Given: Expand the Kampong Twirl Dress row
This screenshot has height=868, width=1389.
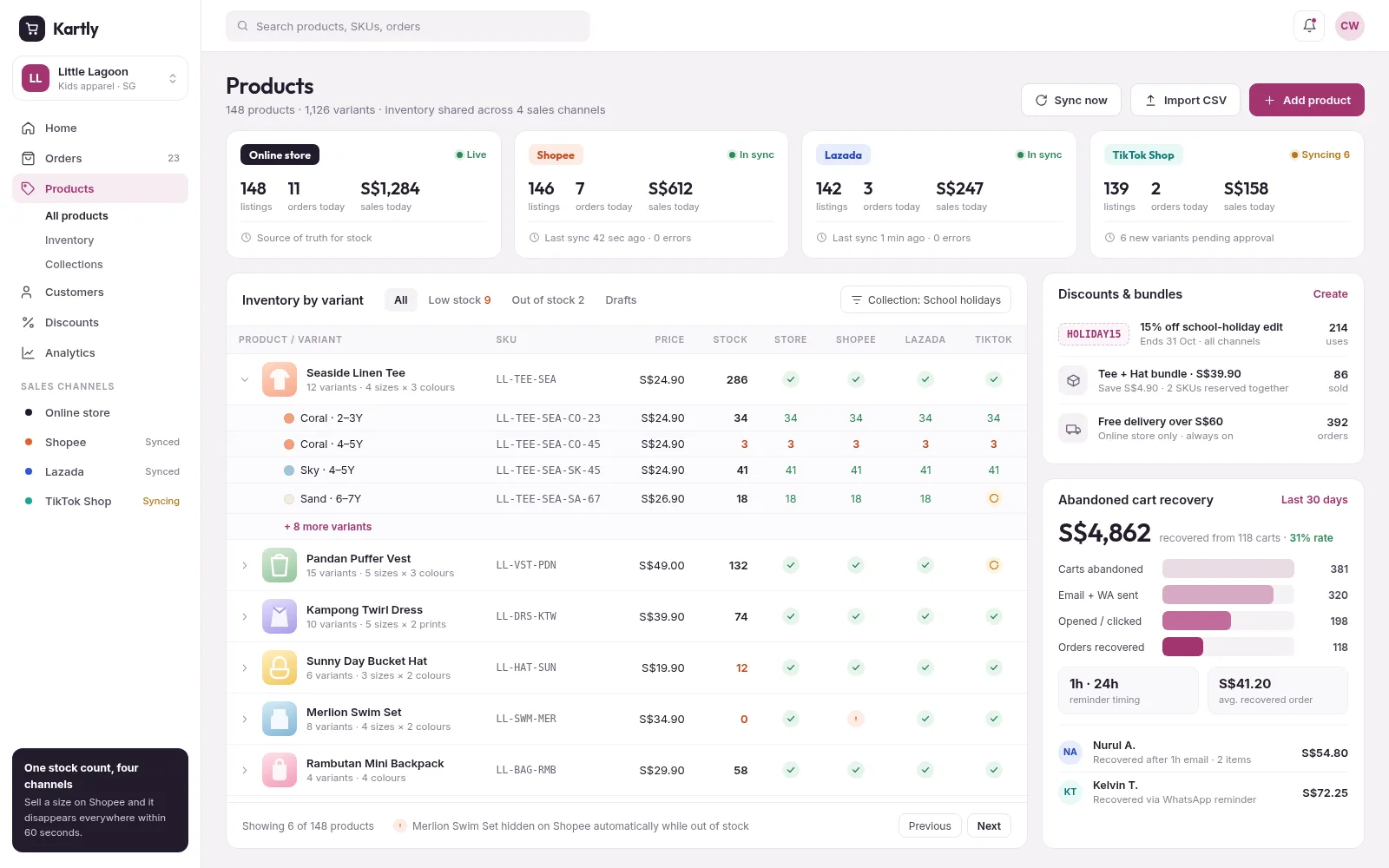Looking at the screenshot, I should [x=245, y=616].
